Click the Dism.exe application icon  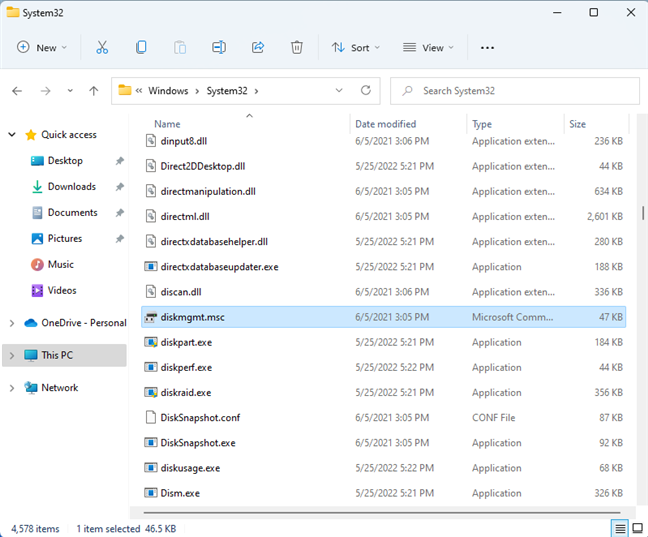pos(150,493)
